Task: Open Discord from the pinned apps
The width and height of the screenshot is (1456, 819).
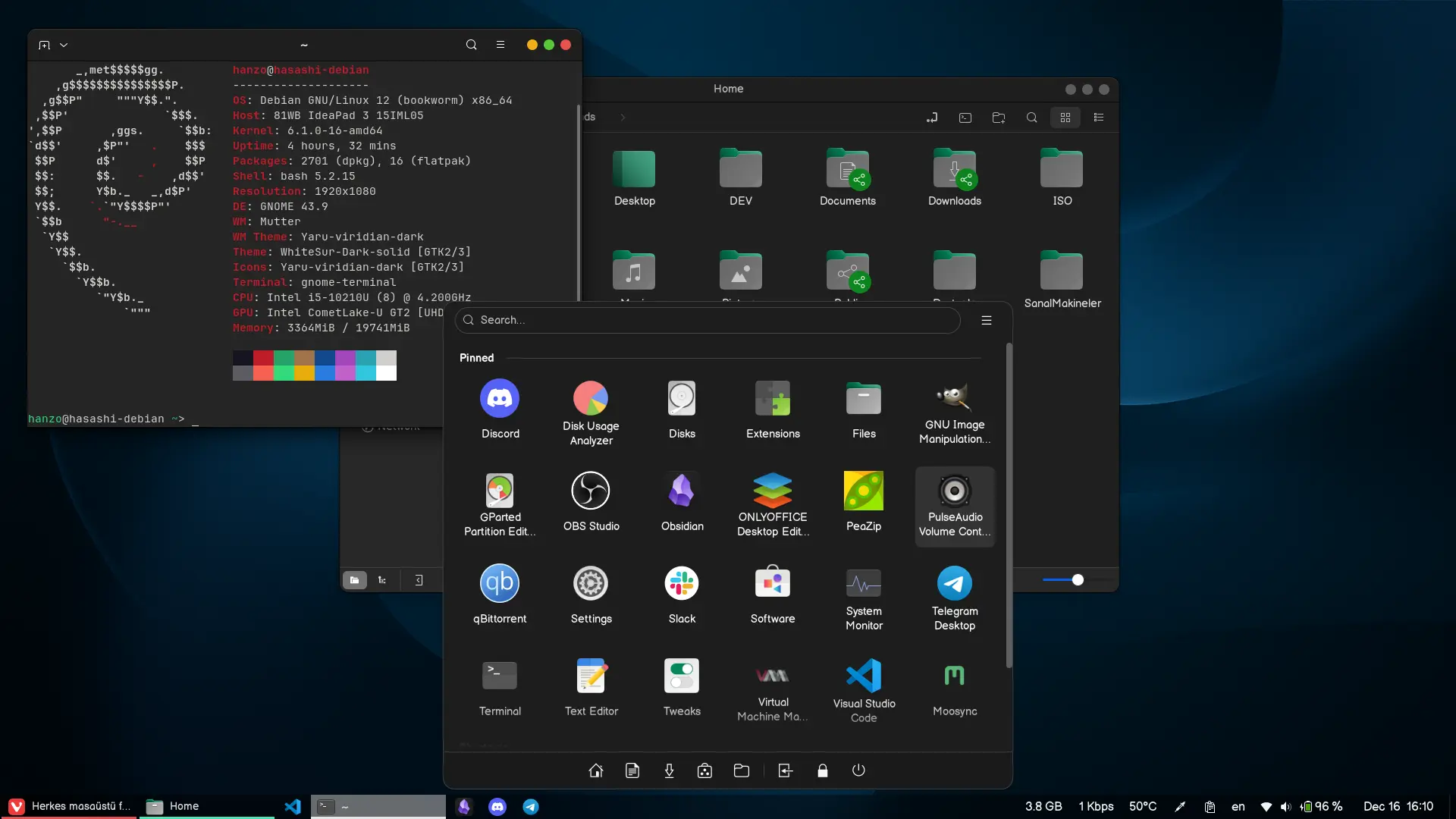Action: click(500, 409)
